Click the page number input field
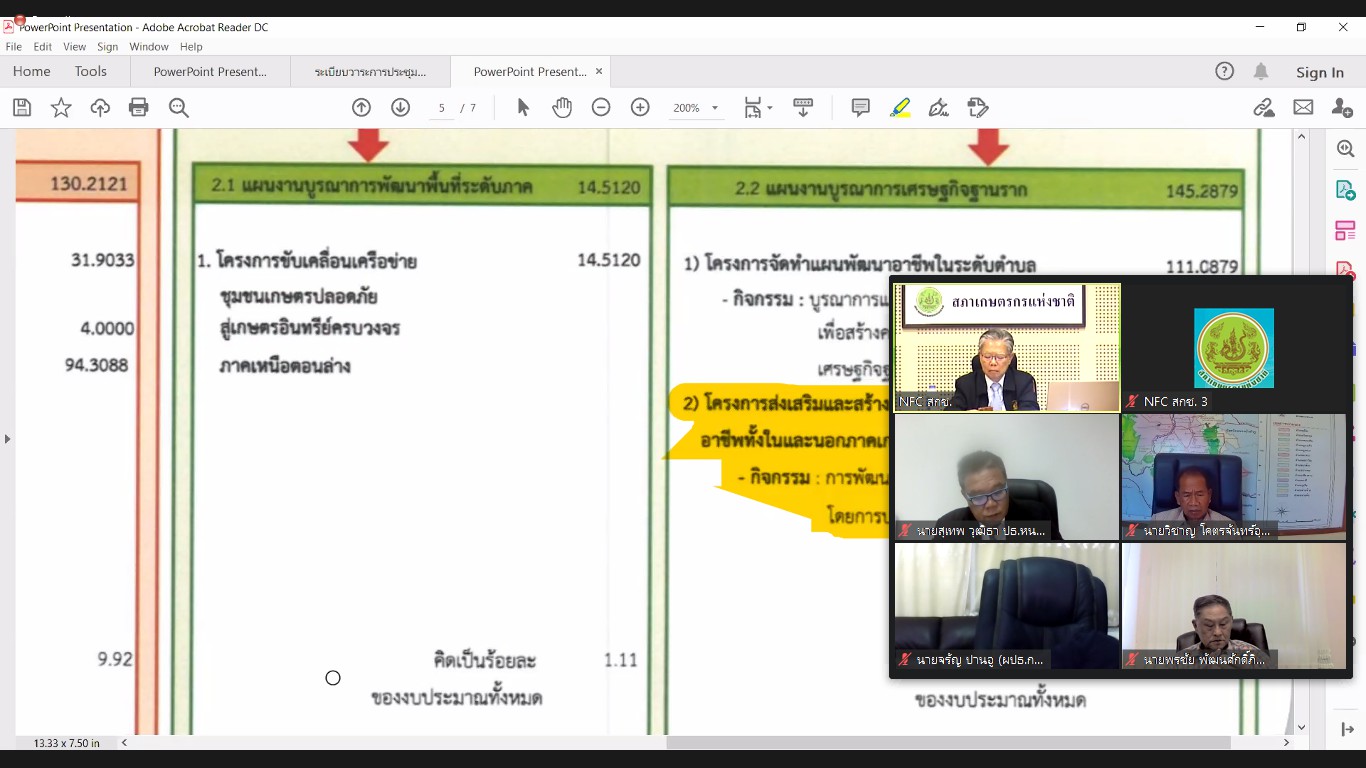 tap(441, 108)
